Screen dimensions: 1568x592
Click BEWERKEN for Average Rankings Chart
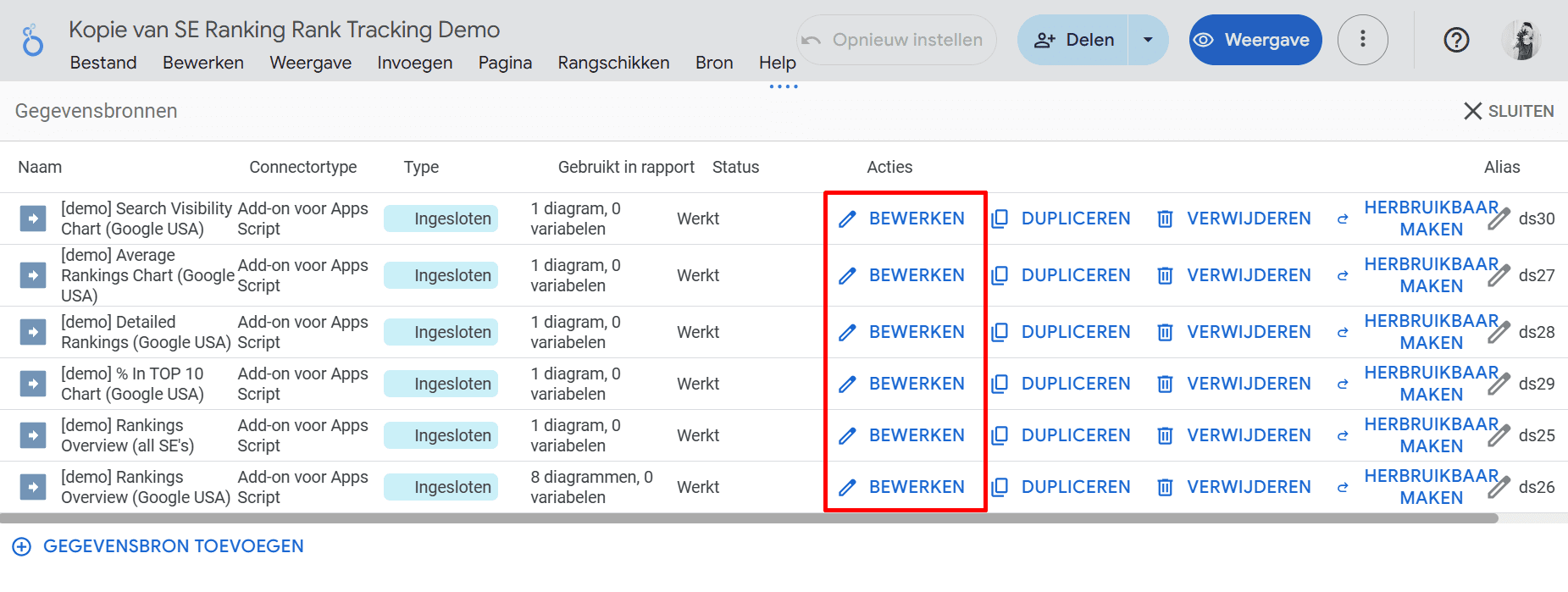pos(901,275)
